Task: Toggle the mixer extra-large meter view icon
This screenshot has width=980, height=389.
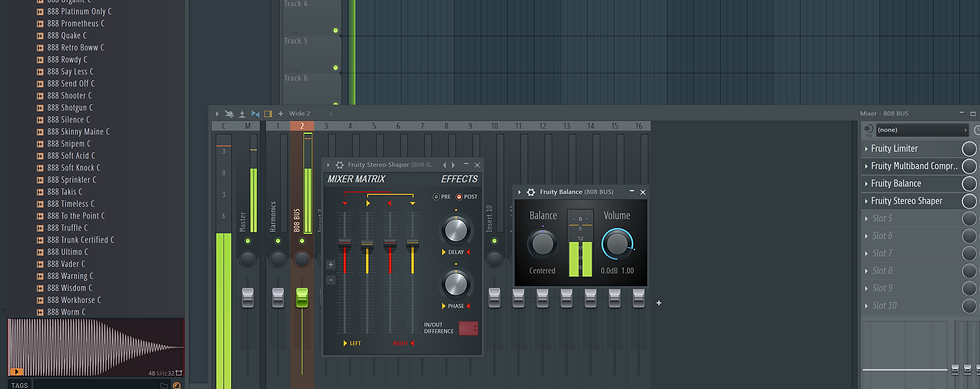Action: click(x=268, y=114)
